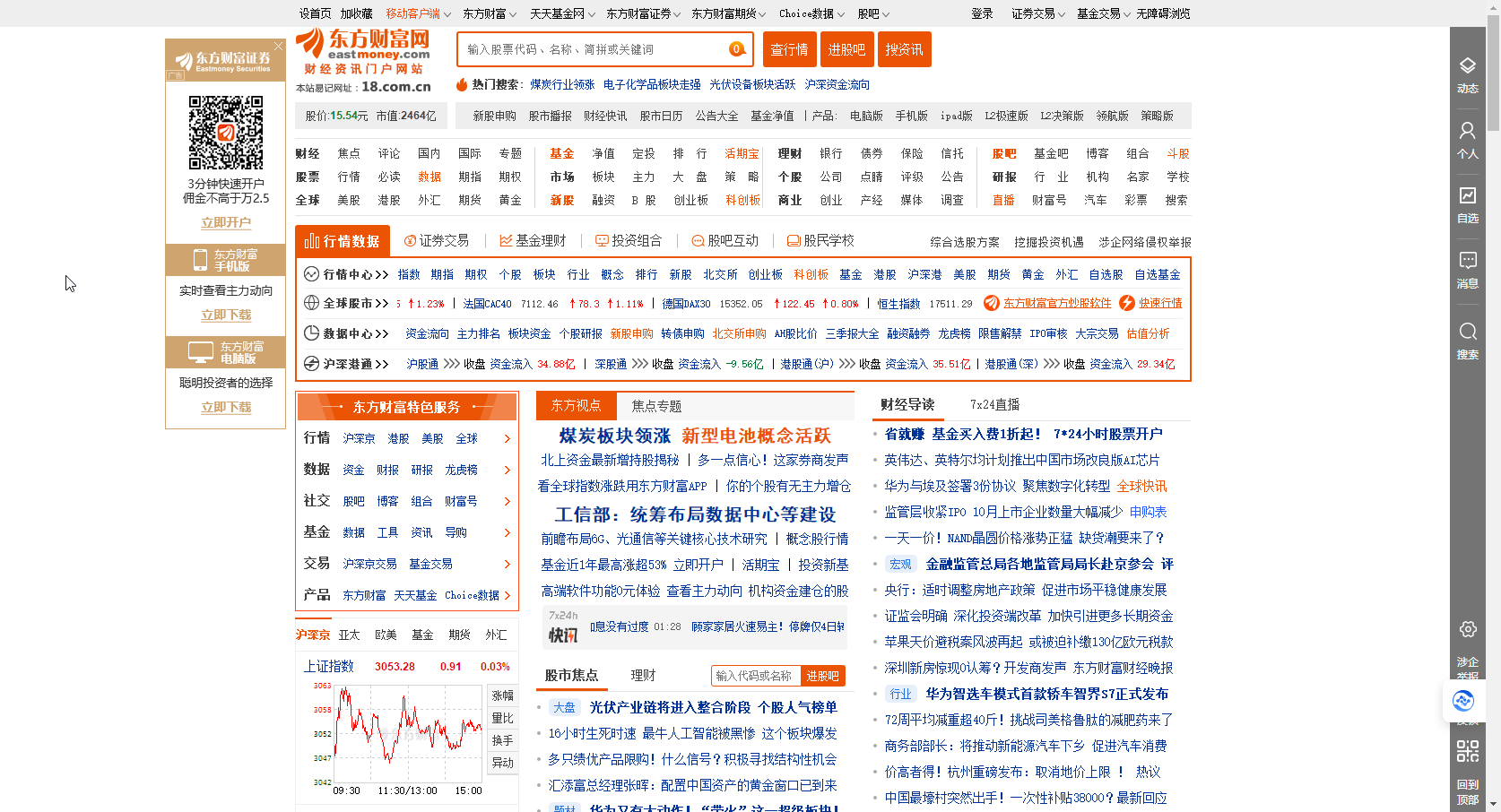1501x812 pixels.
Task: Click 全球股市 globe icon header
Action: pos(345,303)
